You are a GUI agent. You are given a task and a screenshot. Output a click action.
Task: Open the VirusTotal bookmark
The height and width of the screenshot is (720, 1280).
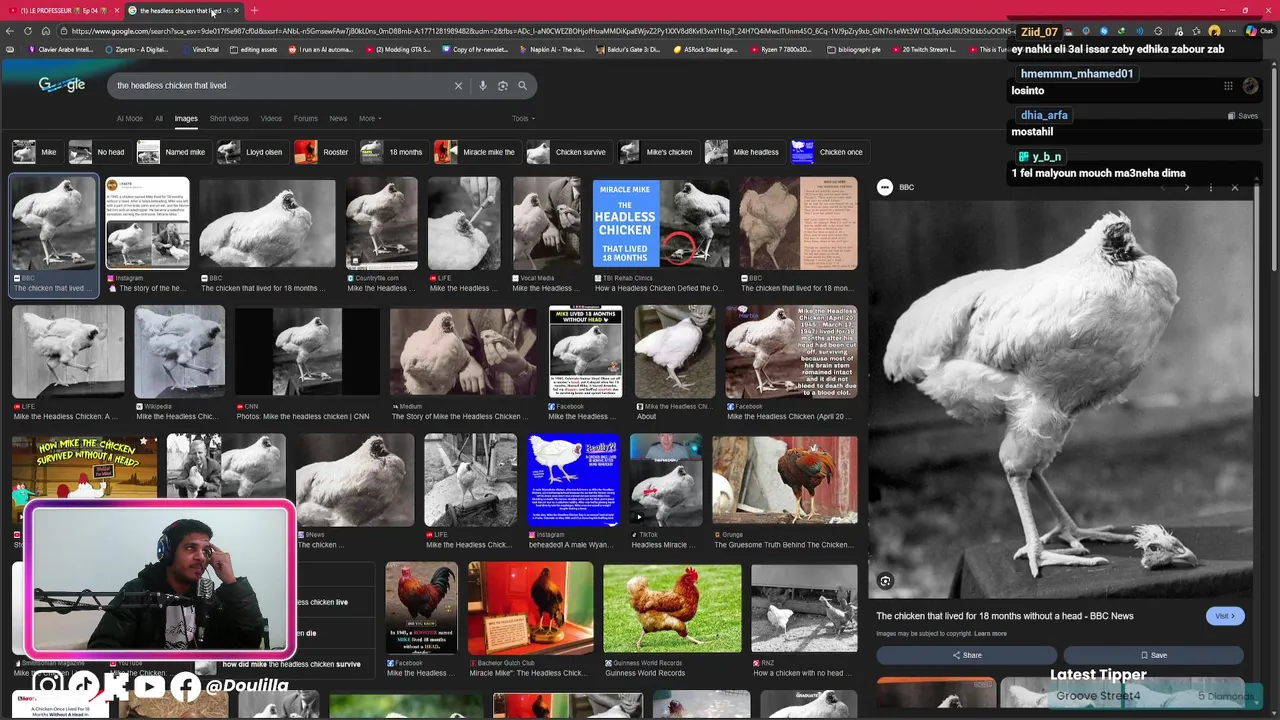pos(200,49)
